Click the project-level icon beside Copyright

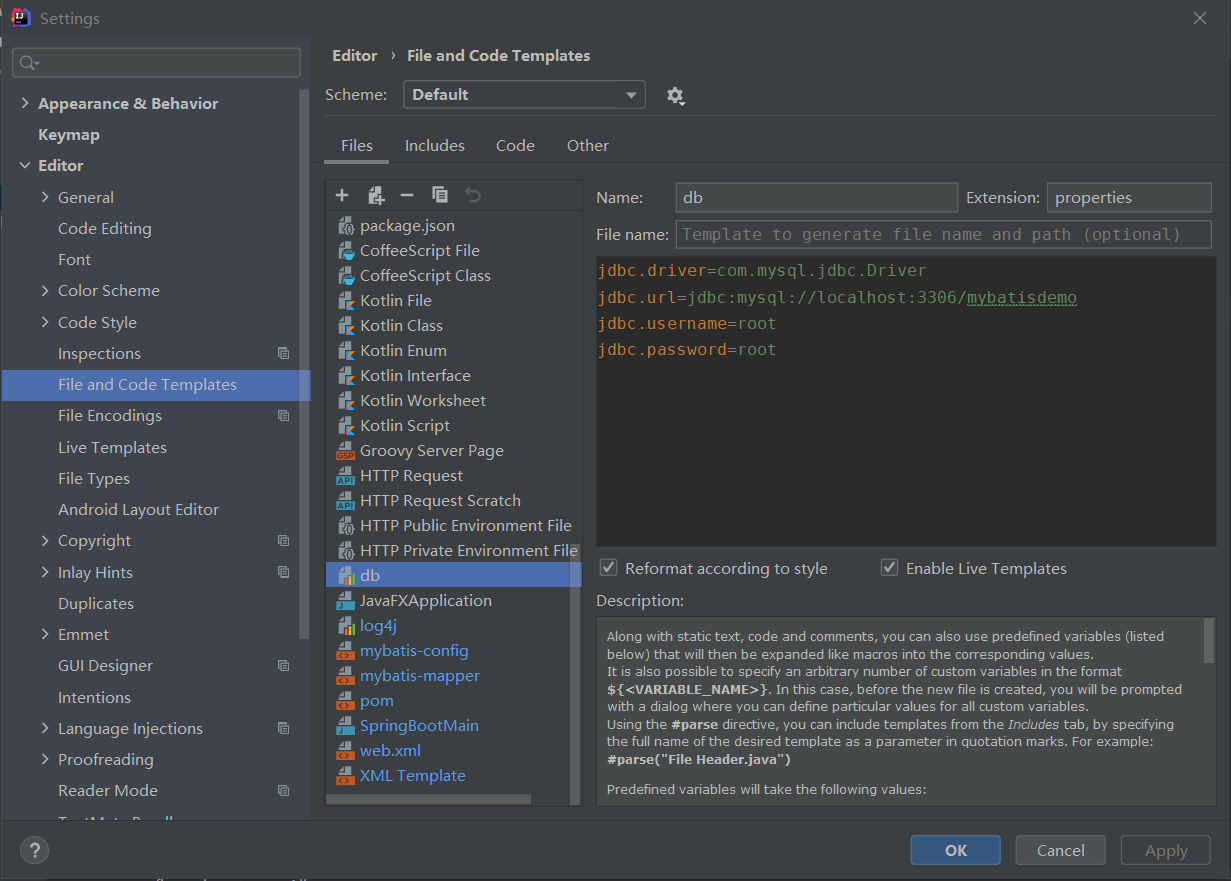[283, 540]
